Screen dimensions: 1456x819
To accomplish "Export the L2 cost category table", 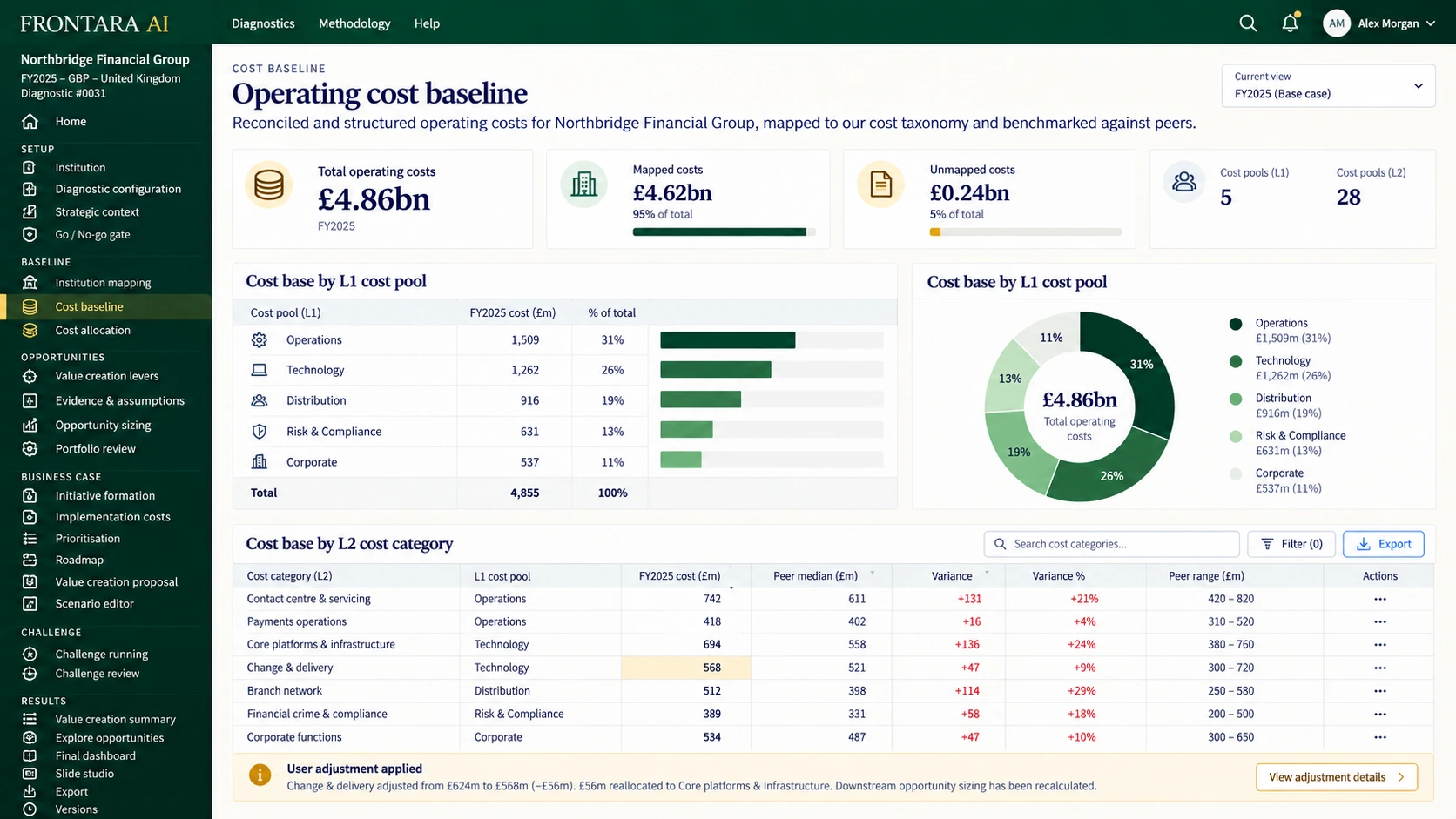I will tap(1384, 544).
